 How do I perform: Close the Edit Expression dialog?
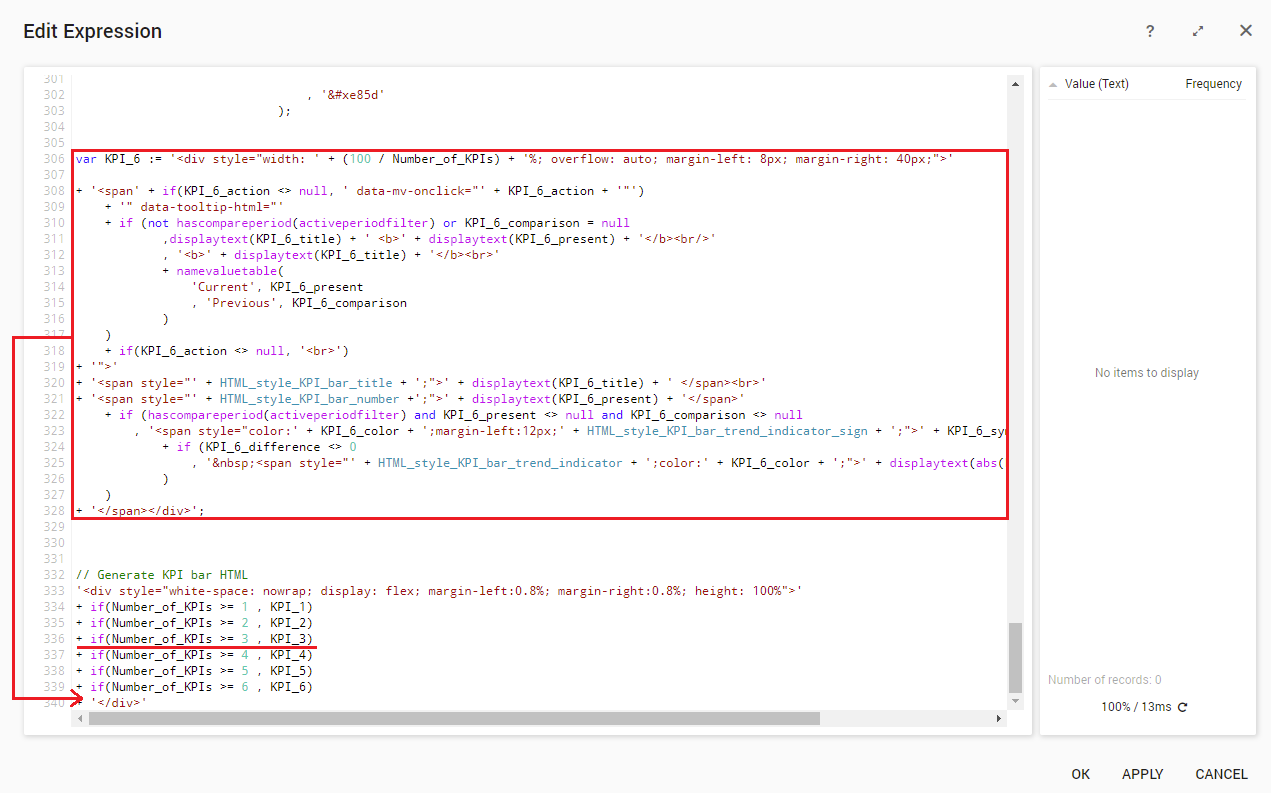pos(1246,31)
